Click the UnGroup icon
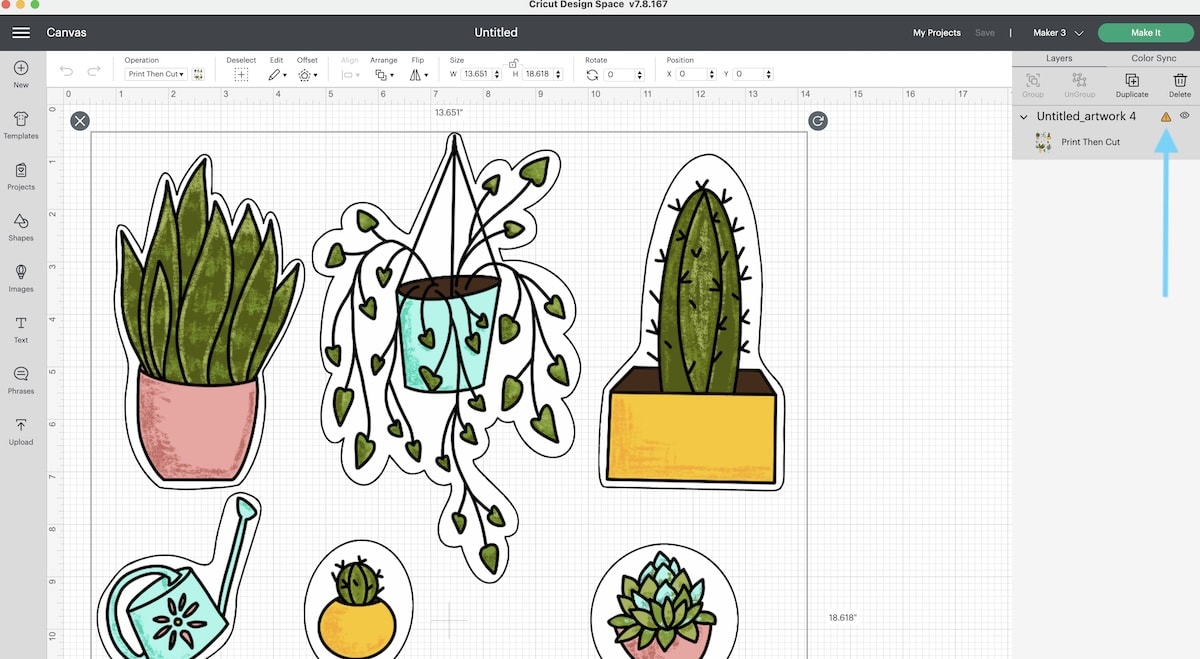 click(x=1079, y=80)
